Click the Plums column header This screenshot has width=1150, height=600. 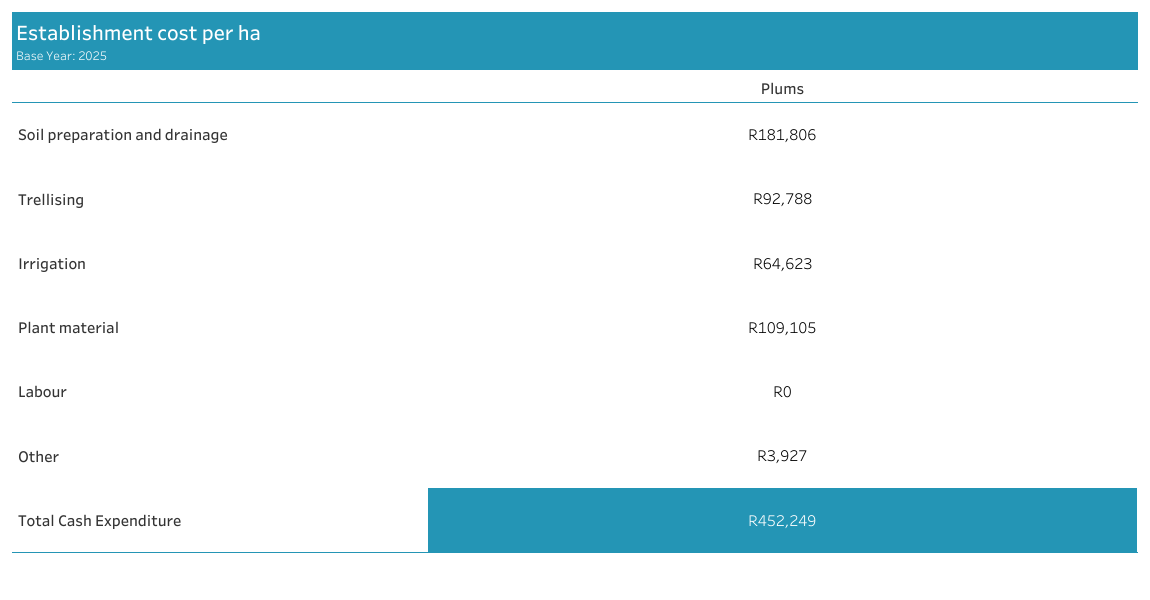782,89
